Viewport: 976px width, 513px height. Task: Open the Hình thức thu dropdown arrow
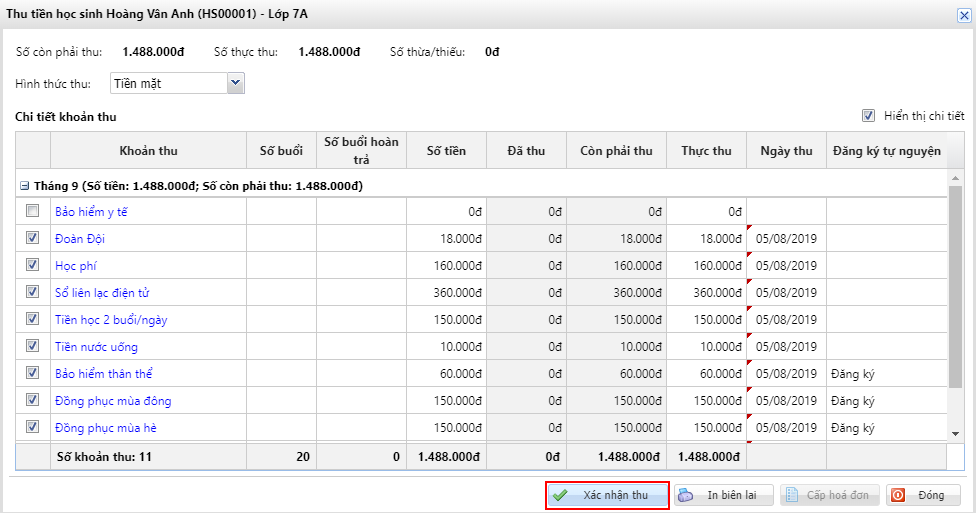[x=235, y=83]
